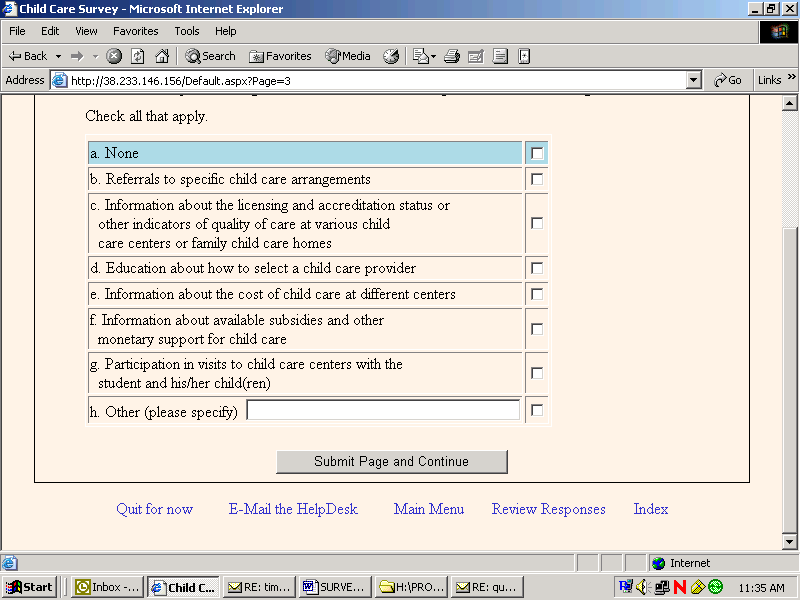Click the 'Other (please specify)' text field

(x=383, y=410)
